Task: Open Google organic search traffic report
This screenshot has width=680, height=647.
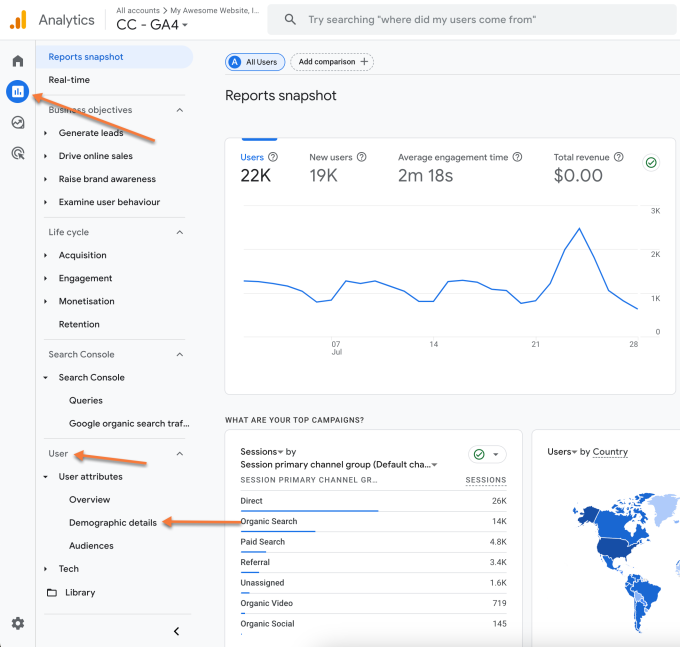Action: pyautogui.click(x=129, y=424)
